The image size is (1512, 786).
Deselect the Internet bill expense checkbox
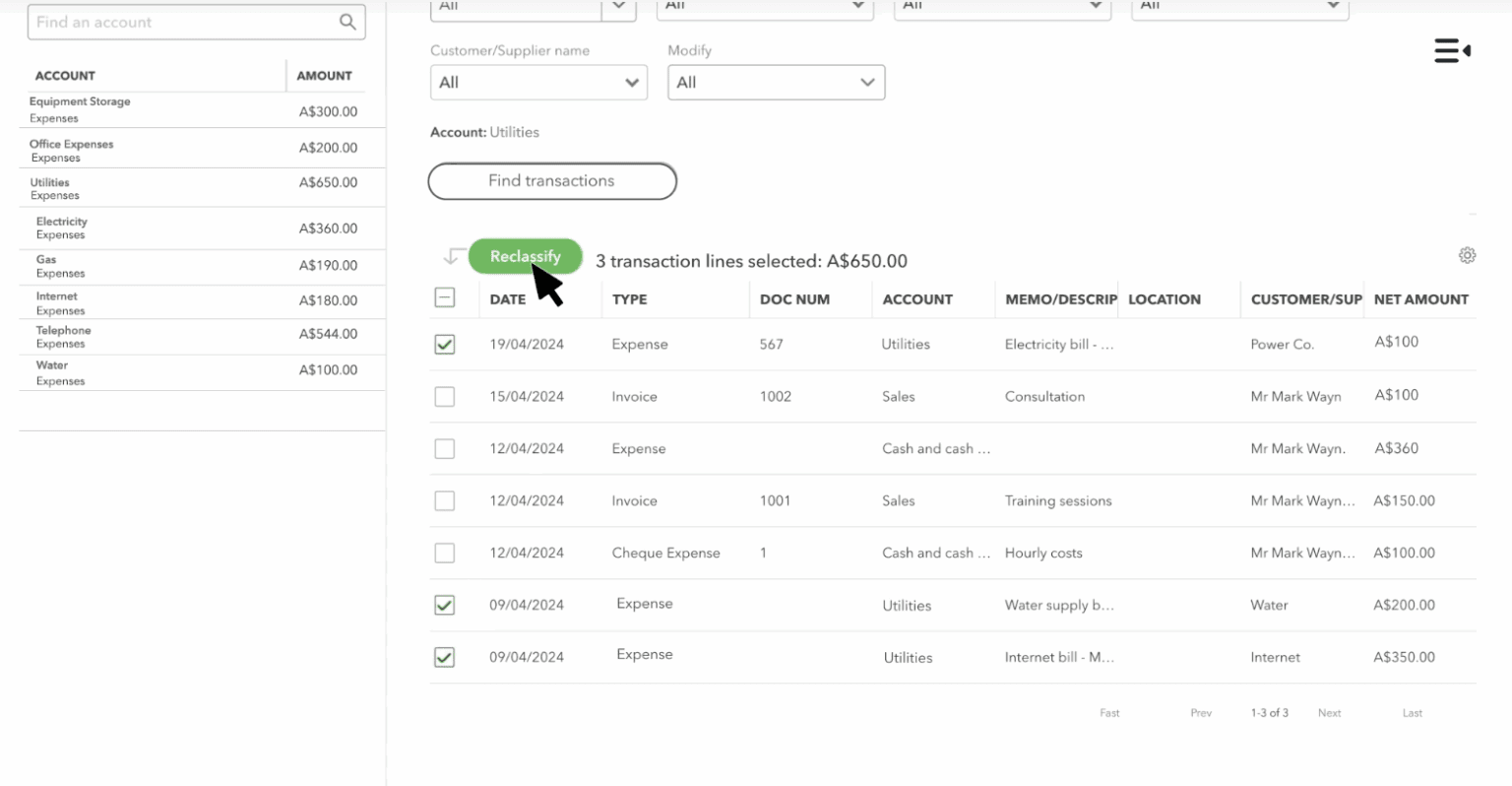point(444,657)
